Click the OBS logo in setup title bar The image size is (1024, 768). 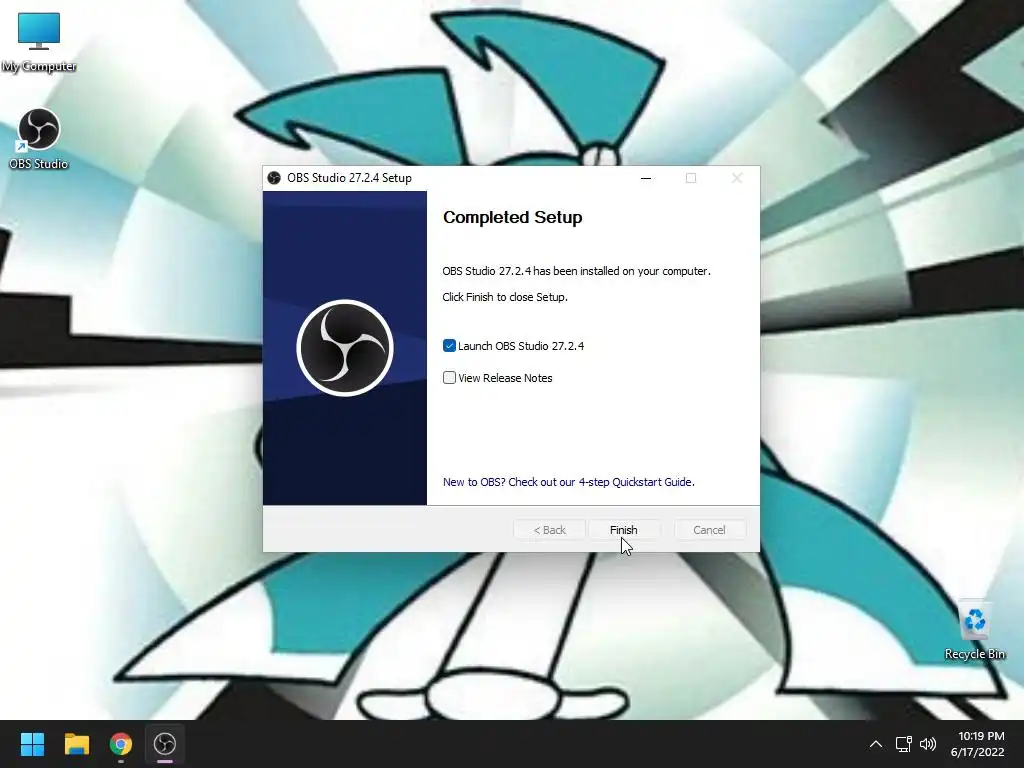tap(274, 178)
